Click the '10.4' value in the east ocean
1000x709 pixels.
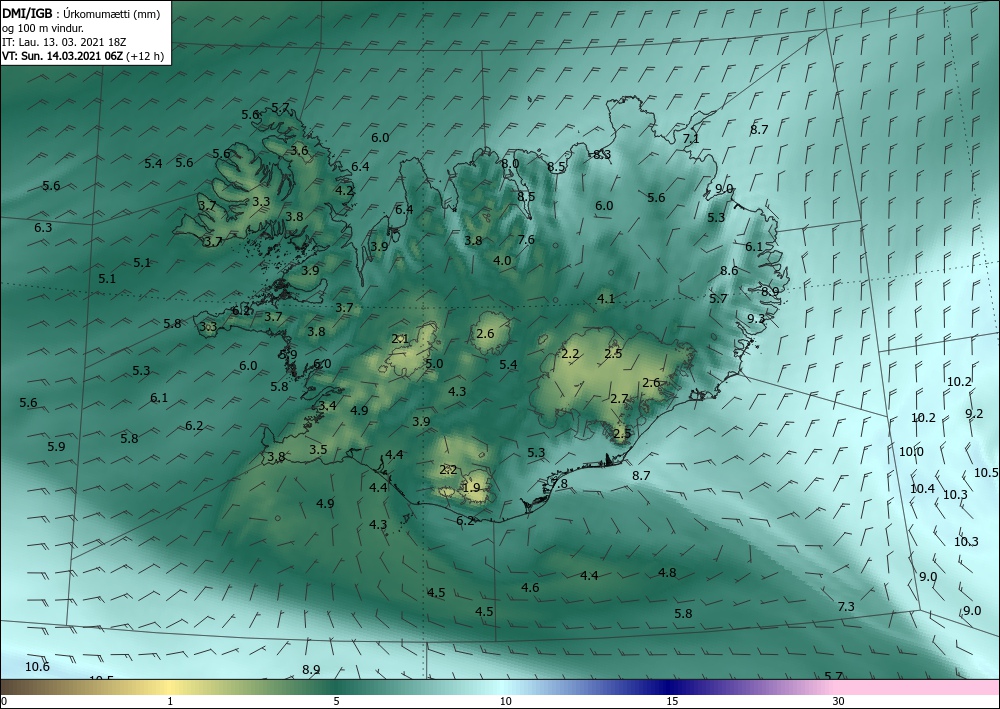pos(922,488)
